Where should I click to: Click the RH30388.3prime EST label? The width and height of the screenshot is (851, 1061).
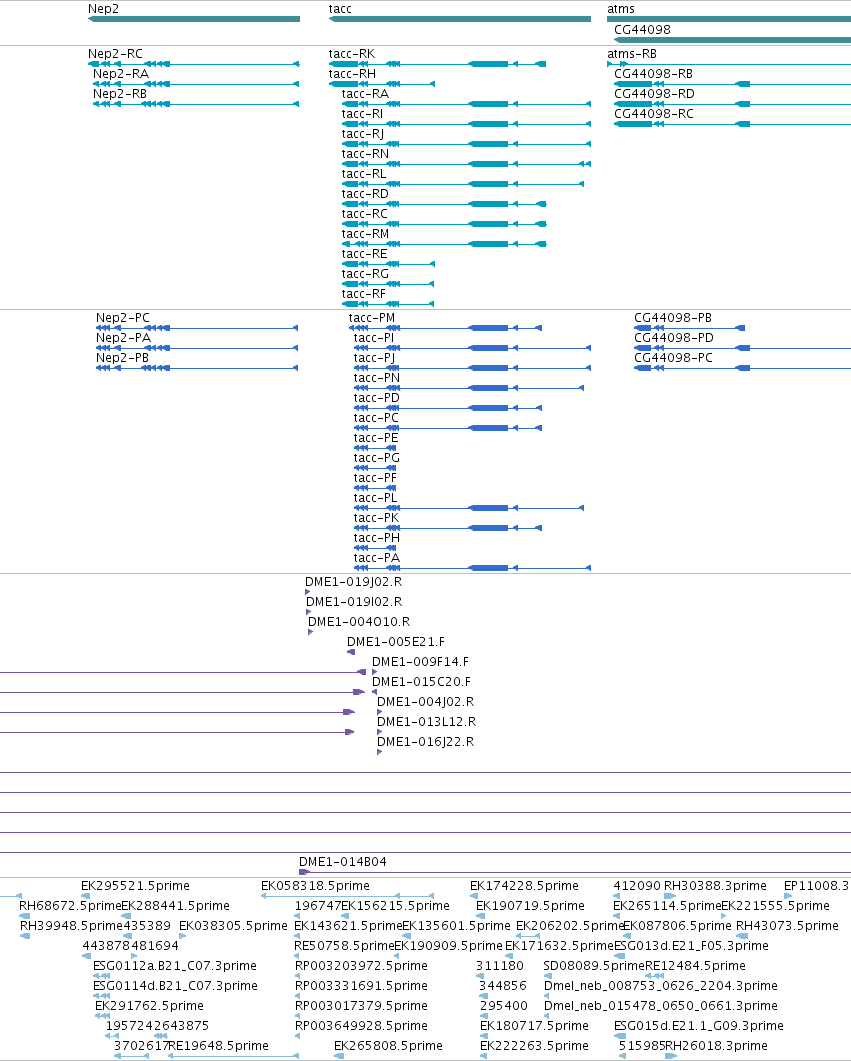(x=715, y=885)
